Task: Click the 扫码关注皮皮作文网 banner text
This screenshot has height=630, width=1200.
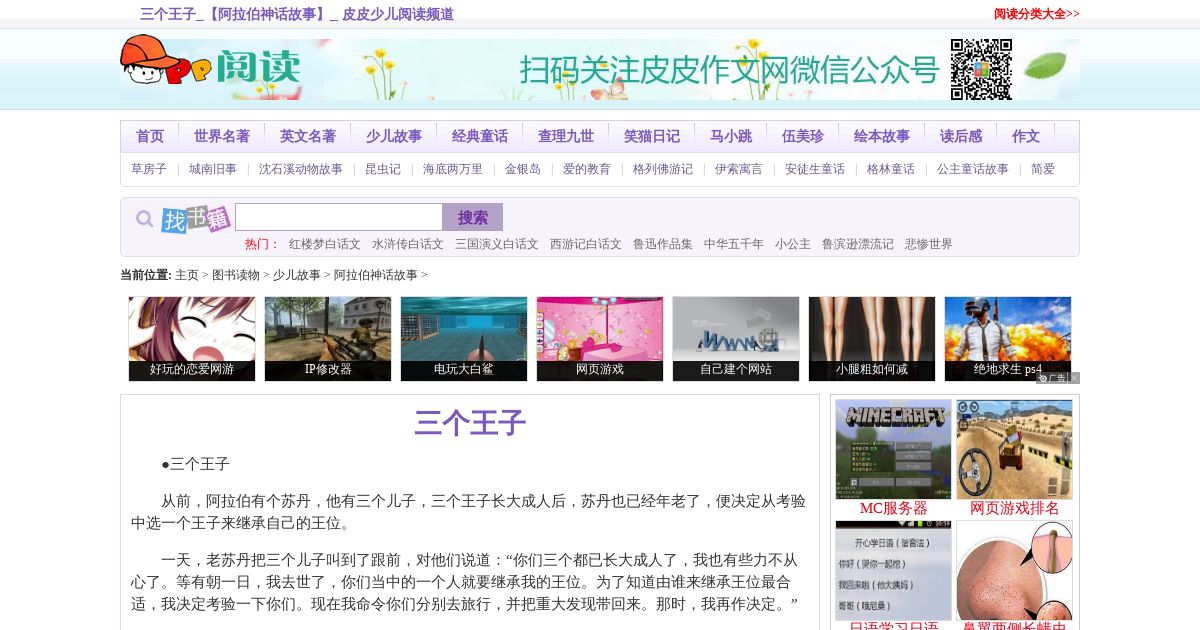Action: point(729,70)
